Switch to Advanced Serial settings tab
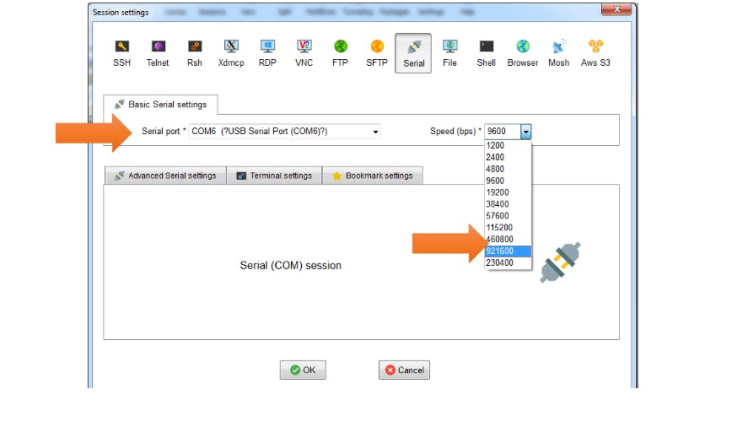The image size is (748, 427). click(166, 176)
